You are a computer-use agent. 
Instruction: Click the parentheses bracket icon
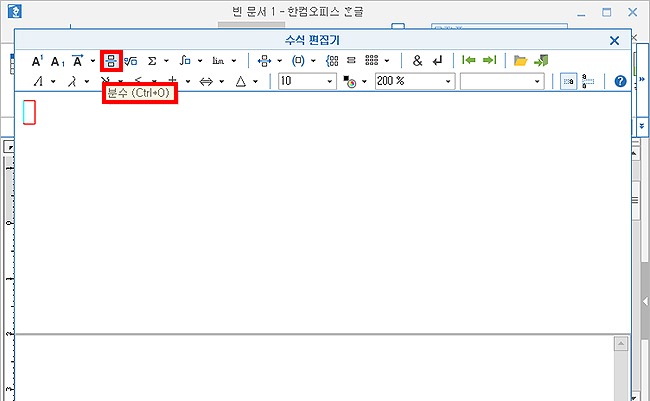(x=298, y=61)
